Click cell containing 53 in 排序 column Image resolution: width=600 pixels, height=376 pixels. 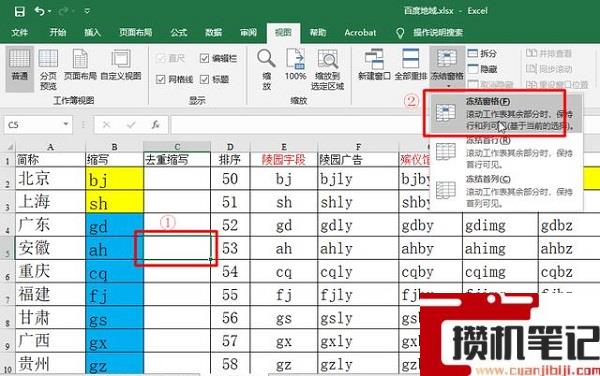[230, 249]
